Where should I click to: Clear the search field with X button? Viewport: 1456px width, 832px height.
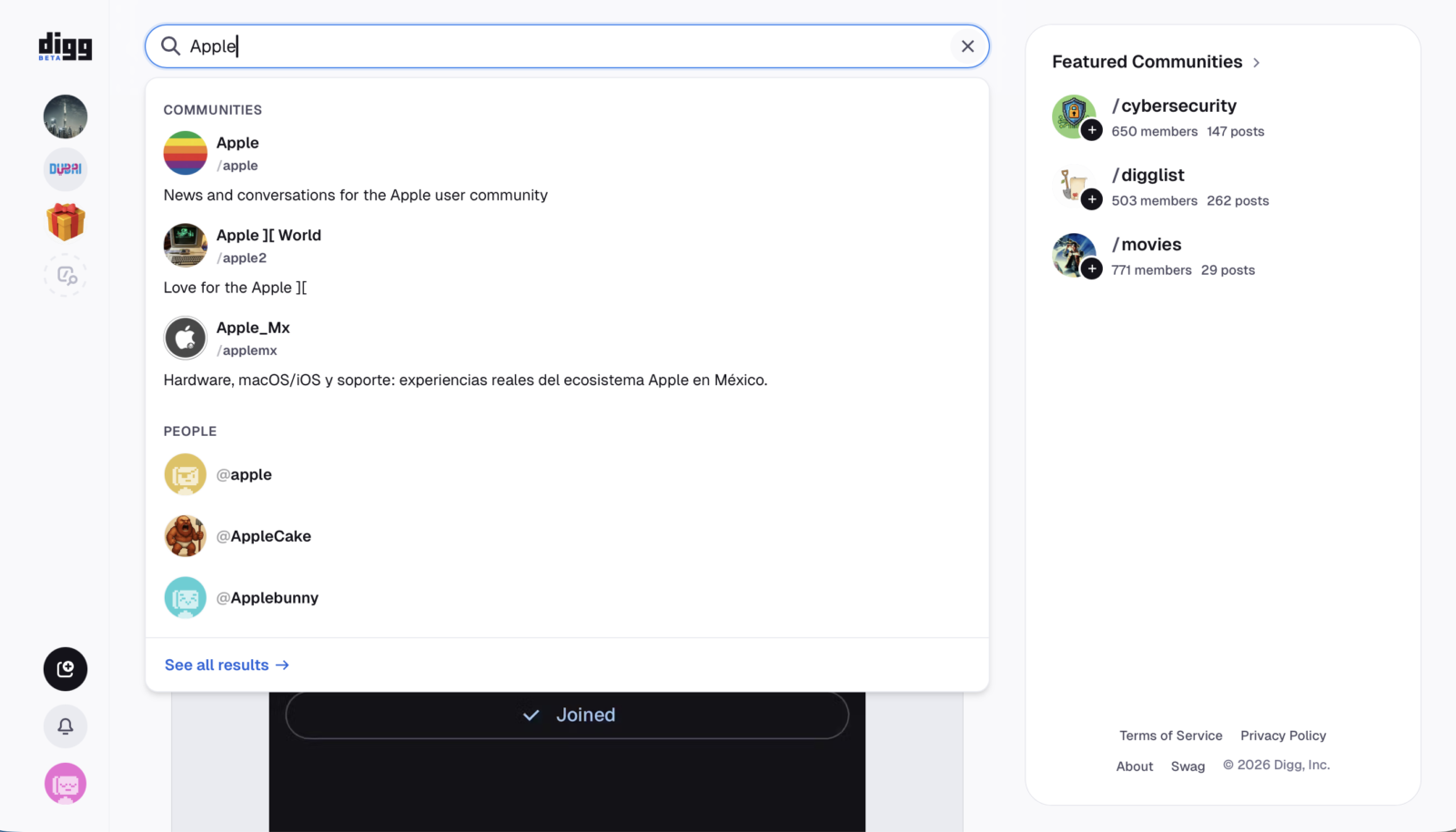[x=967, y=46]
